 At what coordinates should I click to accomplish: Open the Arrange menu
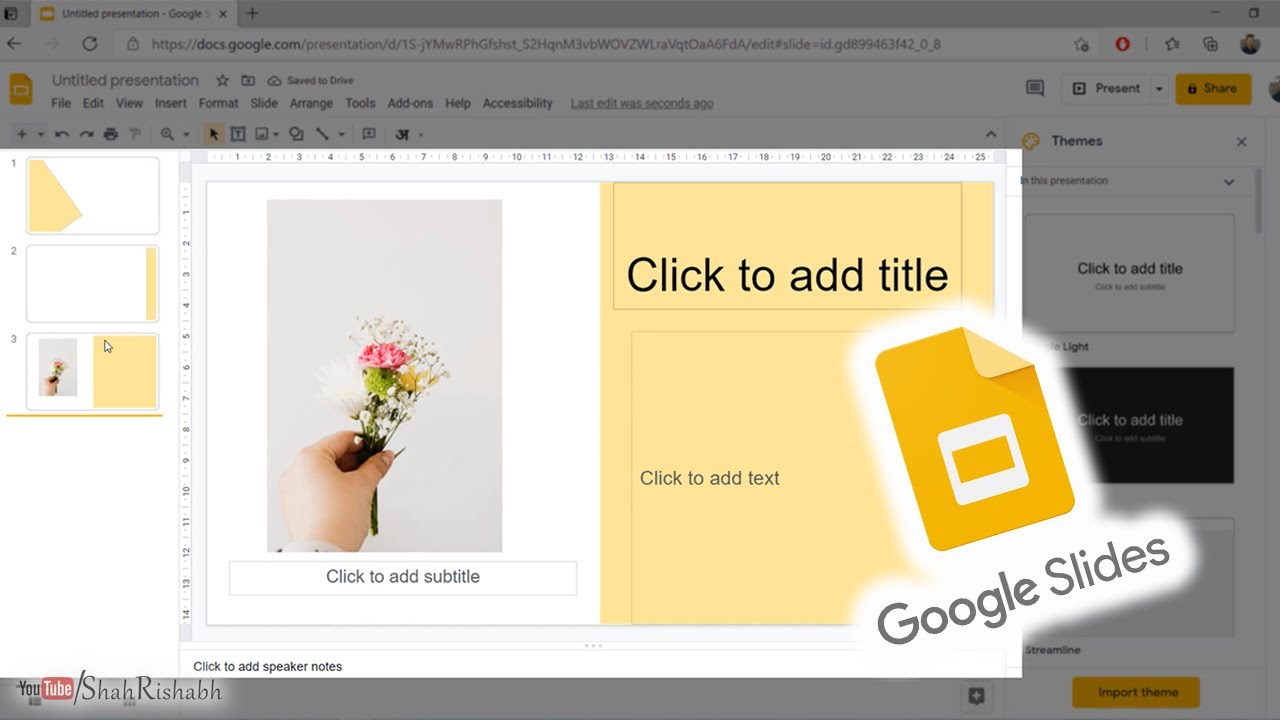(311, 103)
